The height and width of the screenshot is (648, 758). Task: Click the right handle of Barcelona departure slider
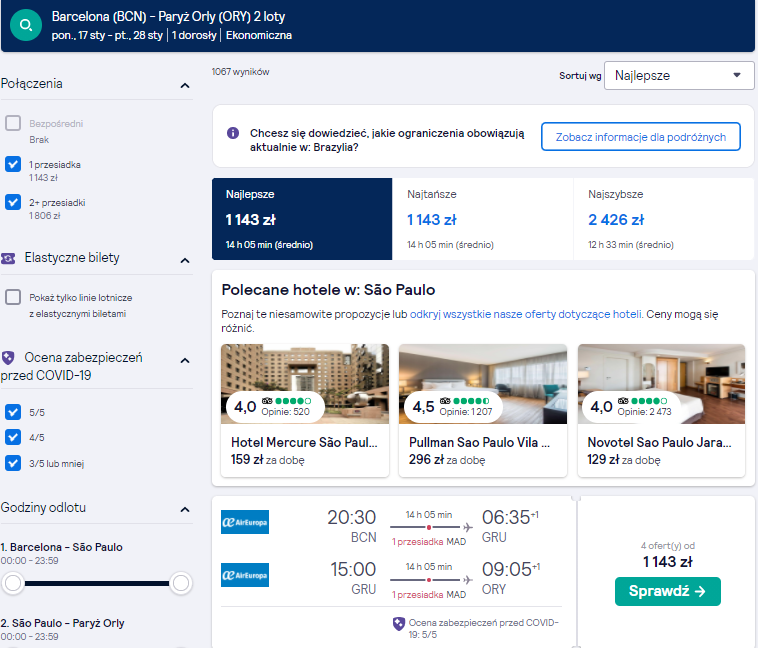pyautogui.click(x=181, y=583)
